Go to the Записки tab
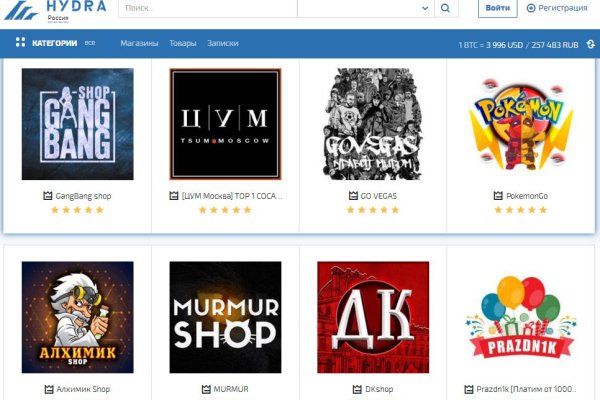 [x=223, y=43]
